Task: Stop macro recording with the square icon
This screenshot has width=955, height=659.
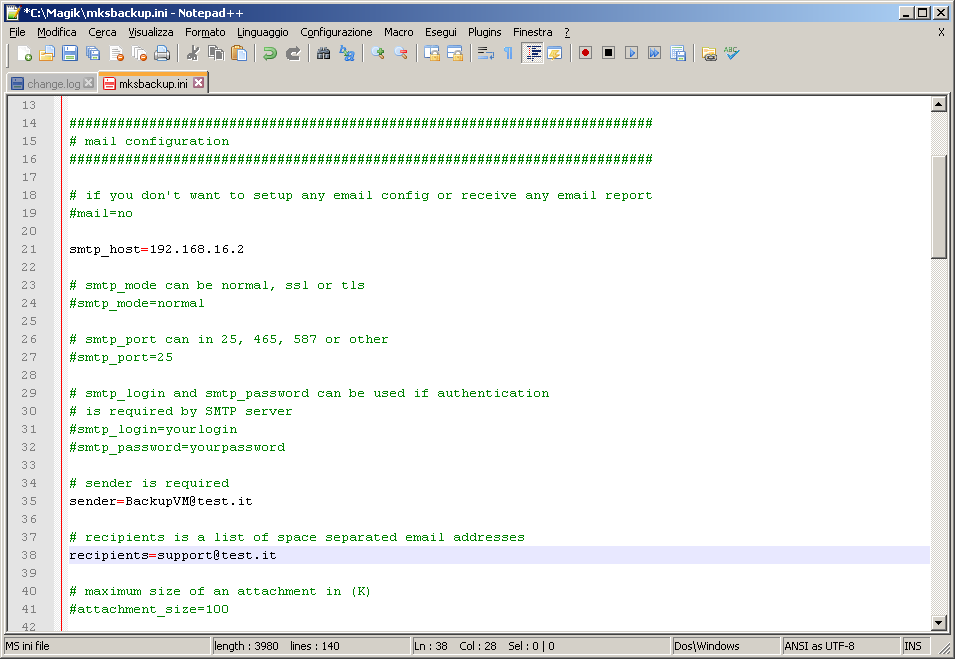Action: tap(608, 54)
